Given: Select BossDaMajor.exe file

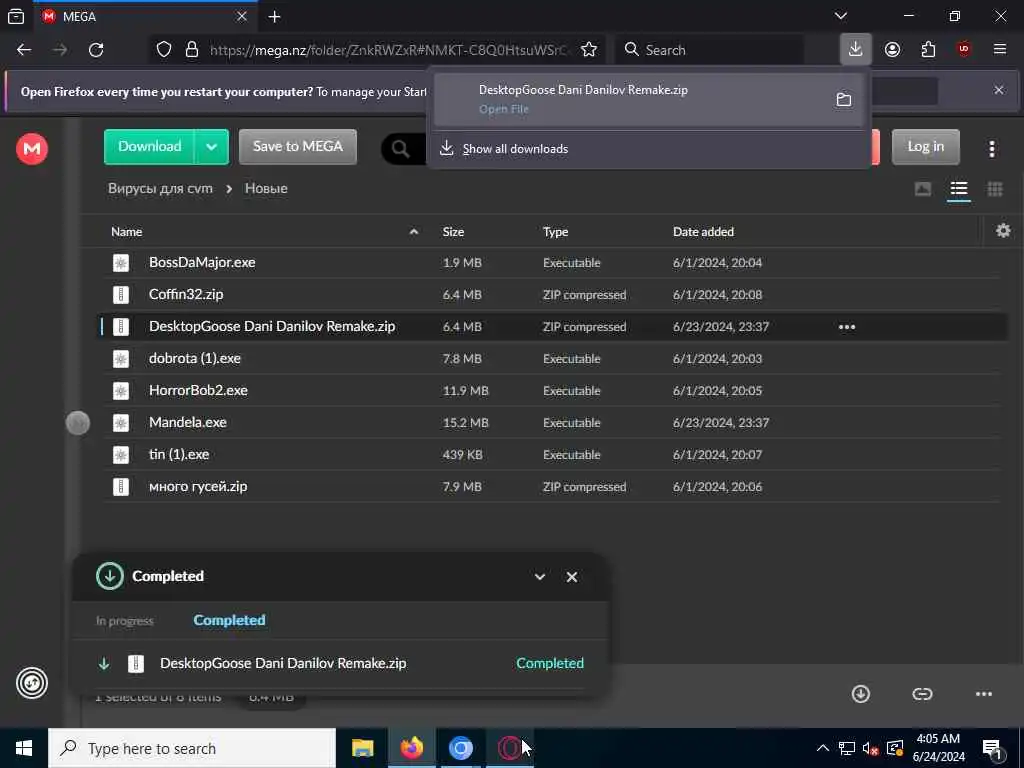Looking at the screenshot, I should click(552, 263).
